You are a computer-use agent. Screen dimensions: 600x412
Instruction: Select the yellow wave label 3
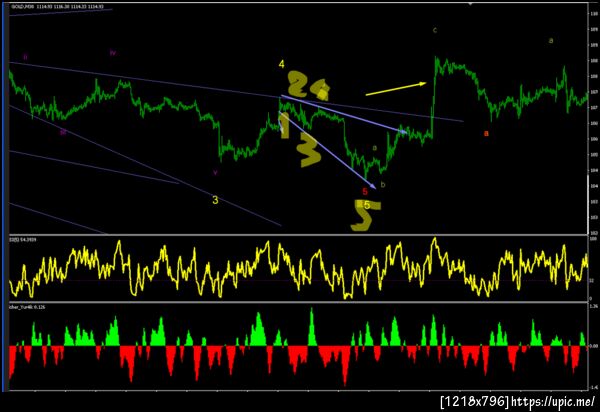(x=215, y=200)
